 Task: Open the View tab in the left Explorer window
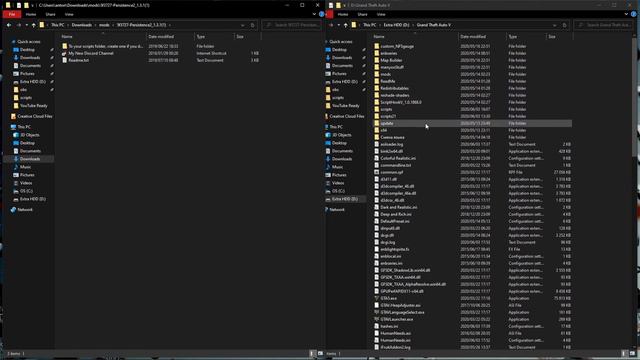click(x=69, y=14)
